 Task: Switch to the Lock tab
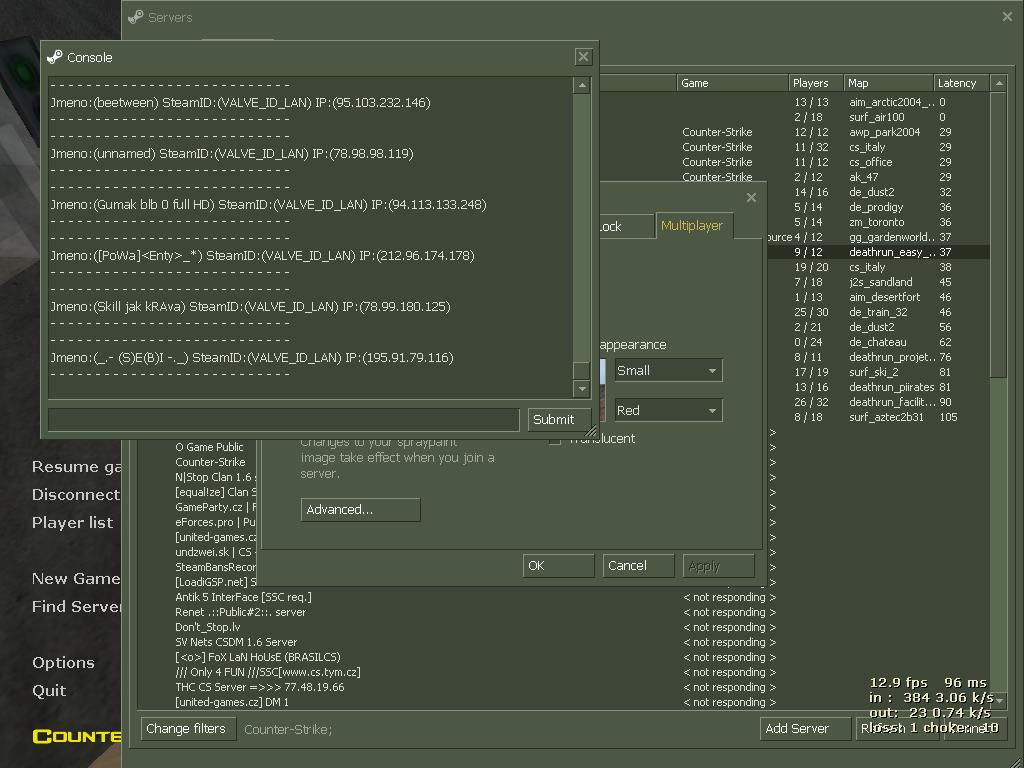[626, 227]
